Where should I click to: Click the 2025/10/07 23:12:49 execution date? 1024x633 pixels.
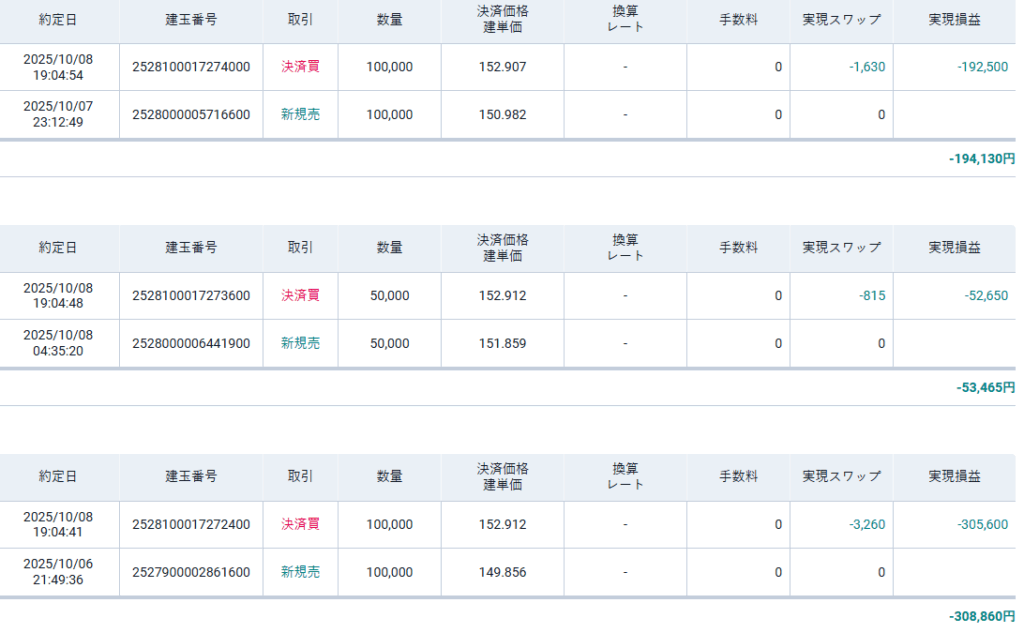[x=58, y=115]
